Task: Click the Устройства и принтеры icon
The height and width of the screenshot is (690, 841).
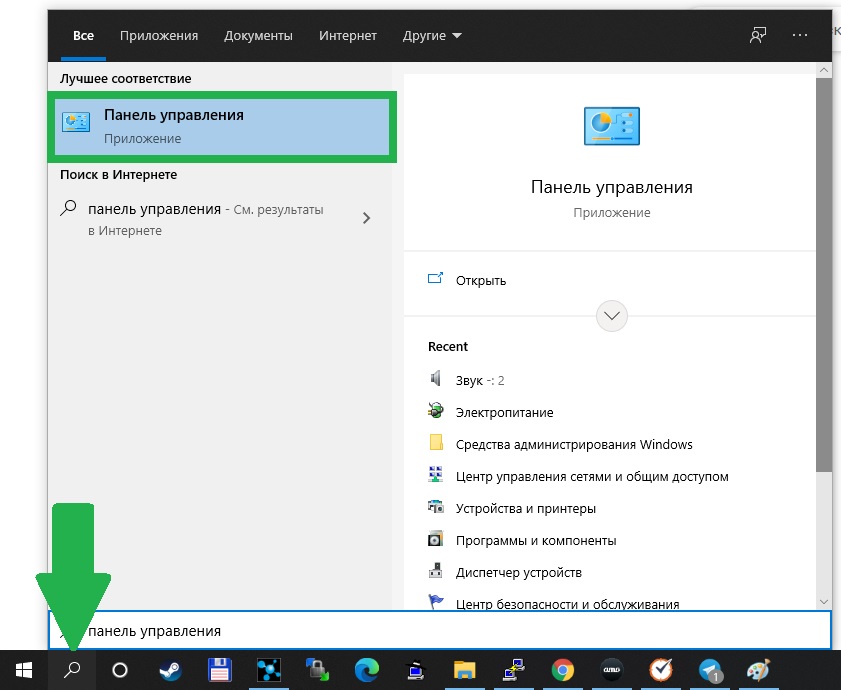Action: 436,506
